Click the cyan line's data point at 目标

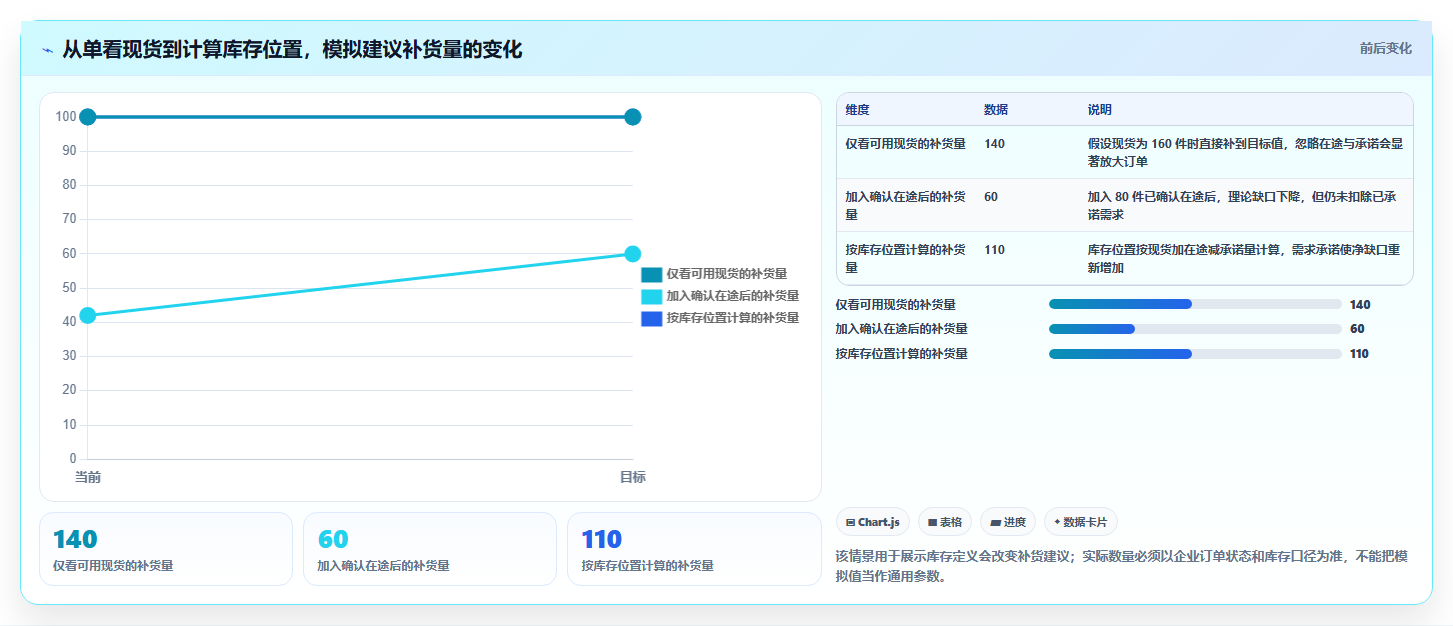pyautogui.click(x=632, y=254)
